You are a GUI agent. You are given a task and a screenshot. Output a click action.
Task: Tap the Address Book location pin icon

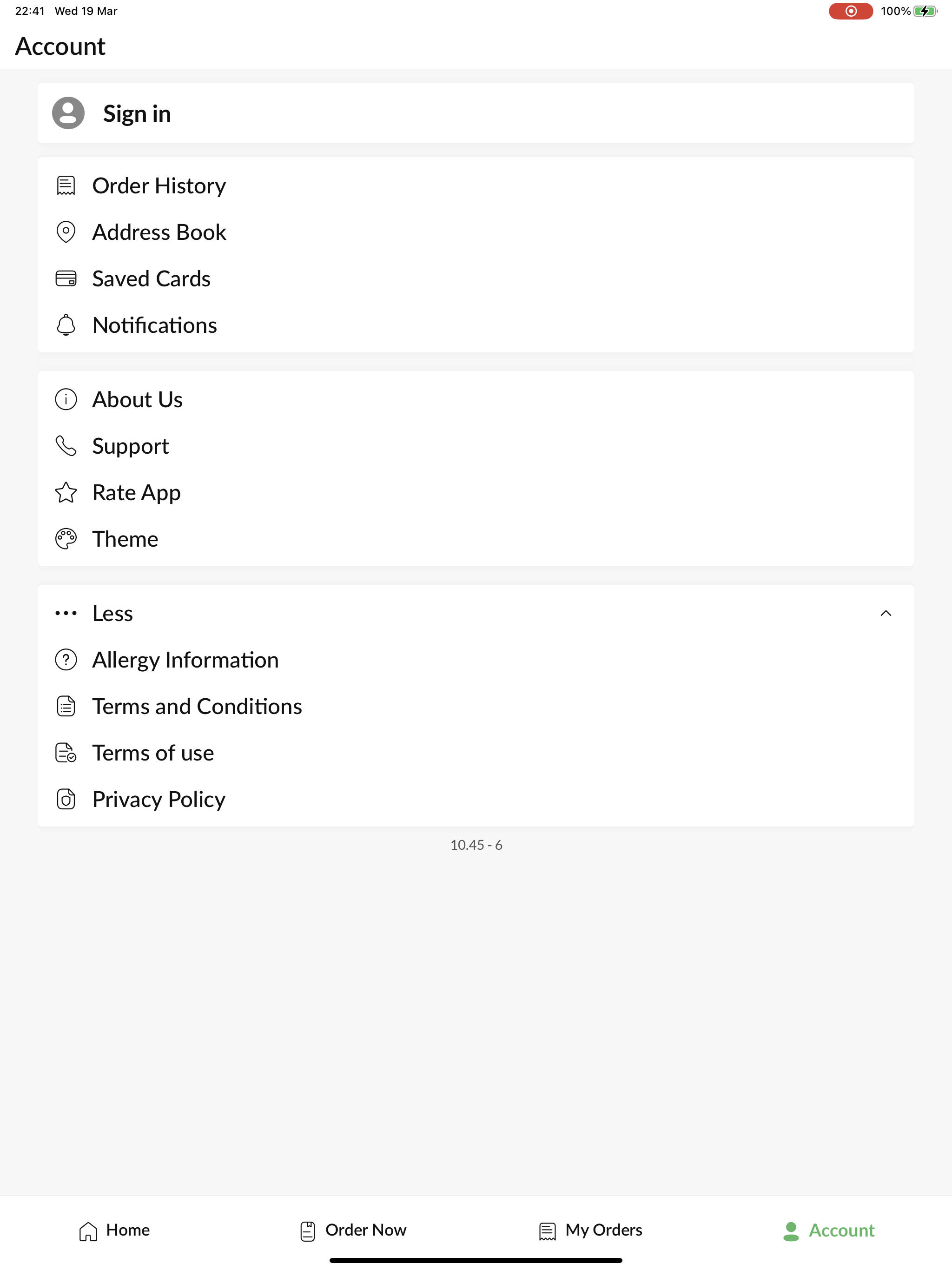[x=66, y=232]
